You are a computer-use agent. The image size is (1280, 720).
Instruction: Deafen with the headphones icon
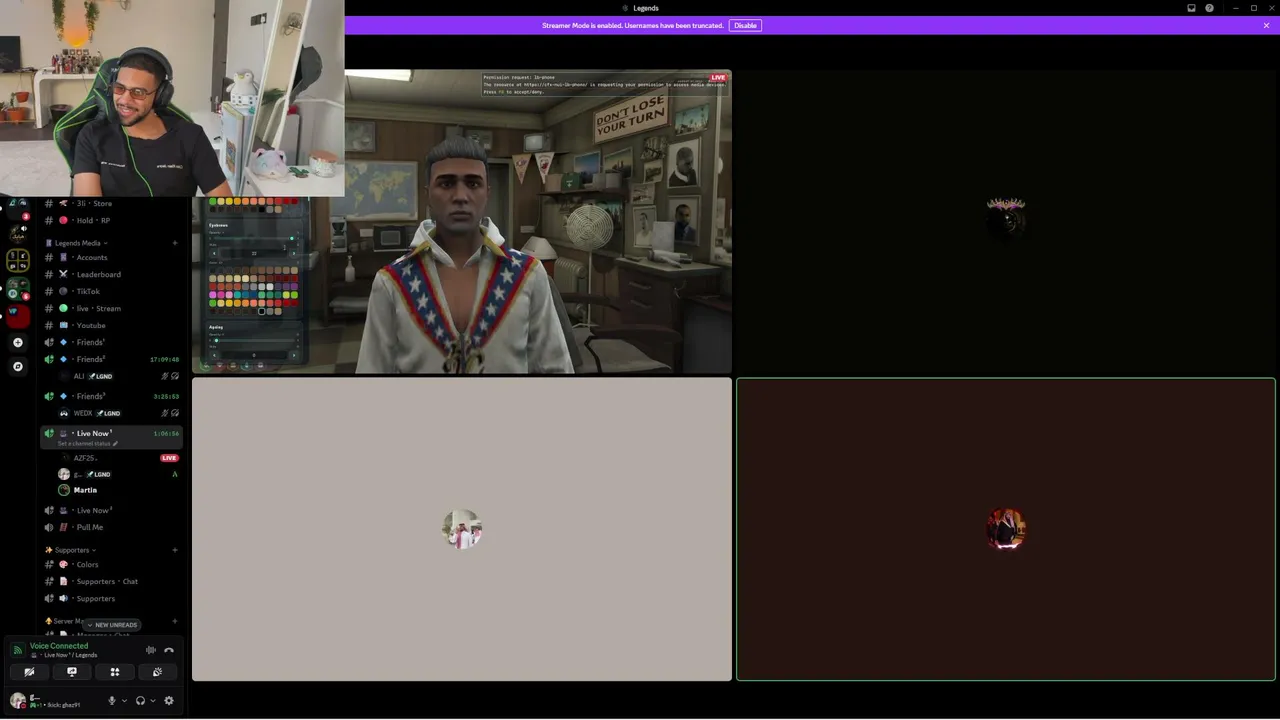tap(140, 701)
